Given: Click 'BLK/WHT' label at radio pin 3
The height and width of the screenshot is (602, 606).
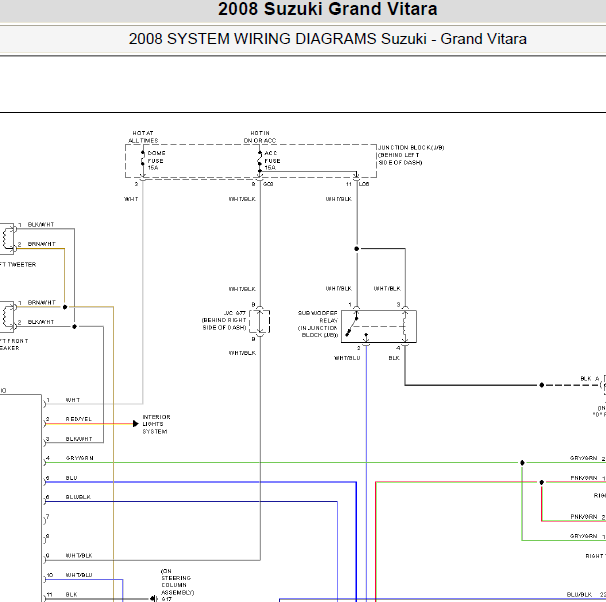Looking at the screenshot, I should [79, 439].
